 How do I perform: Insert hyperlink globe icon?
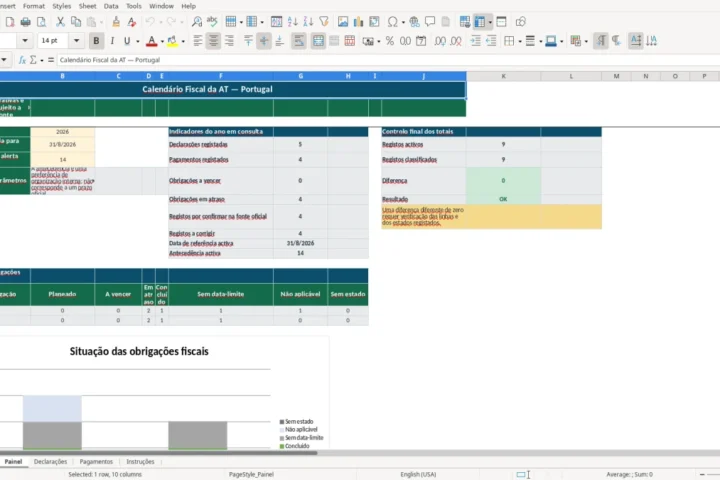point(414,22)
